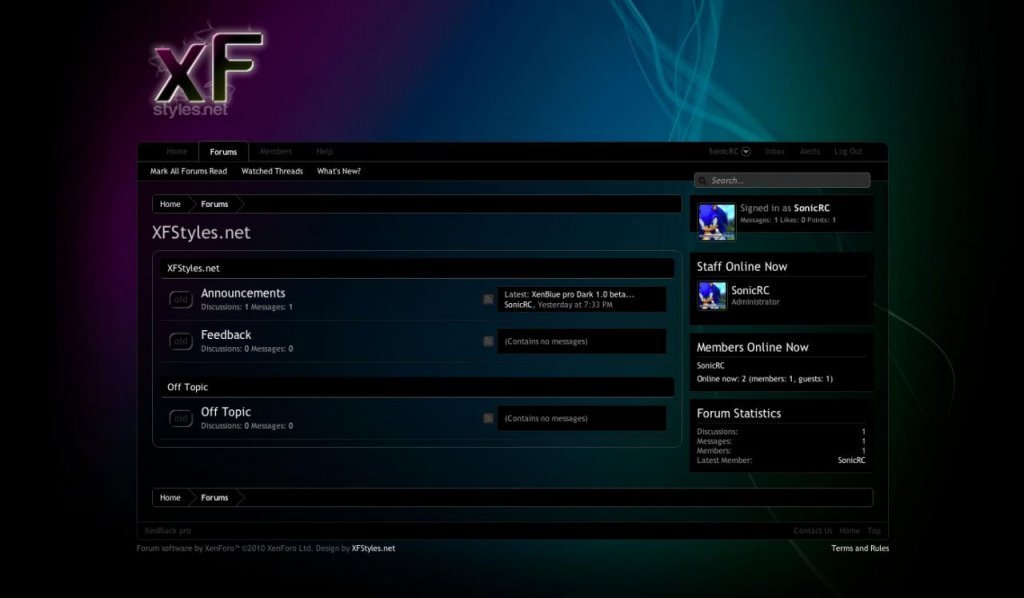
Task: Click the XenBlack pro style link in the footer
Action: [168, 531]
